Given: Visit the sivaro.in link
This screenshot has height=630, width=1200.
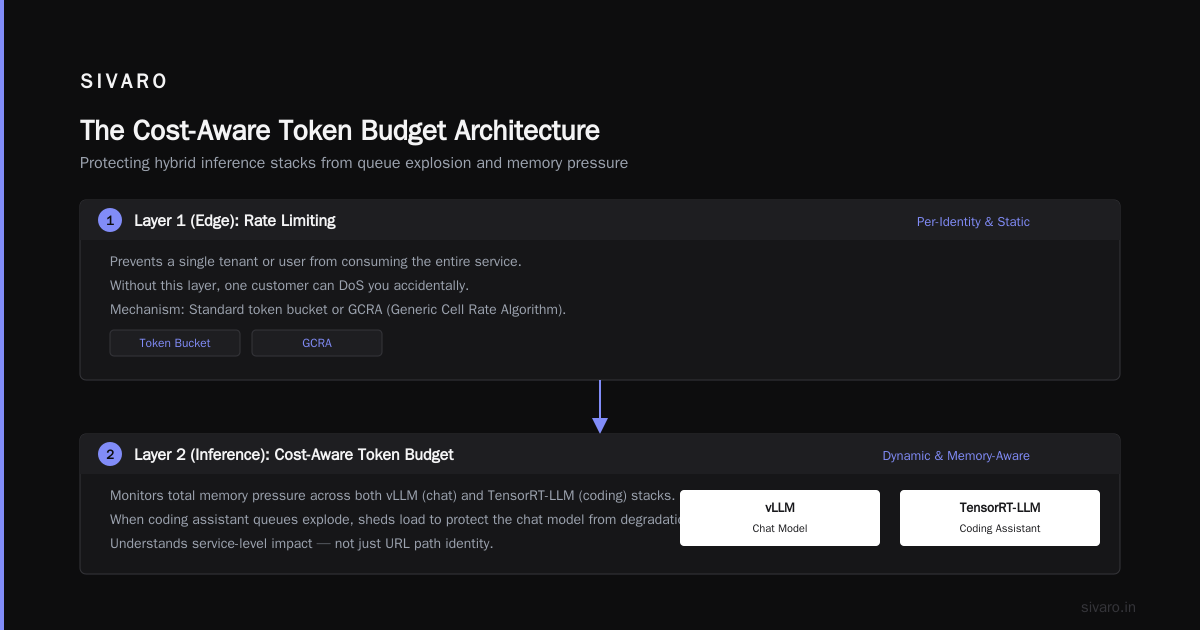Looking at the screenshot, I should [x=1109, y=607].
